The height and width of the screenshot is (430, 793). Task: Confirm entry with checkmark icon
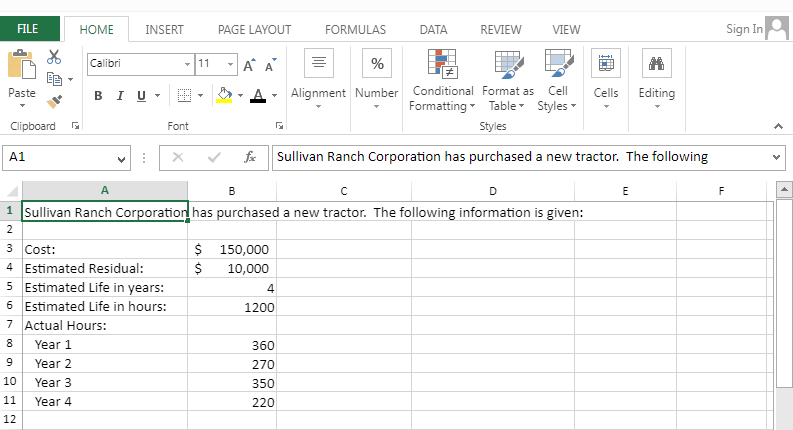tap(214, 157)
